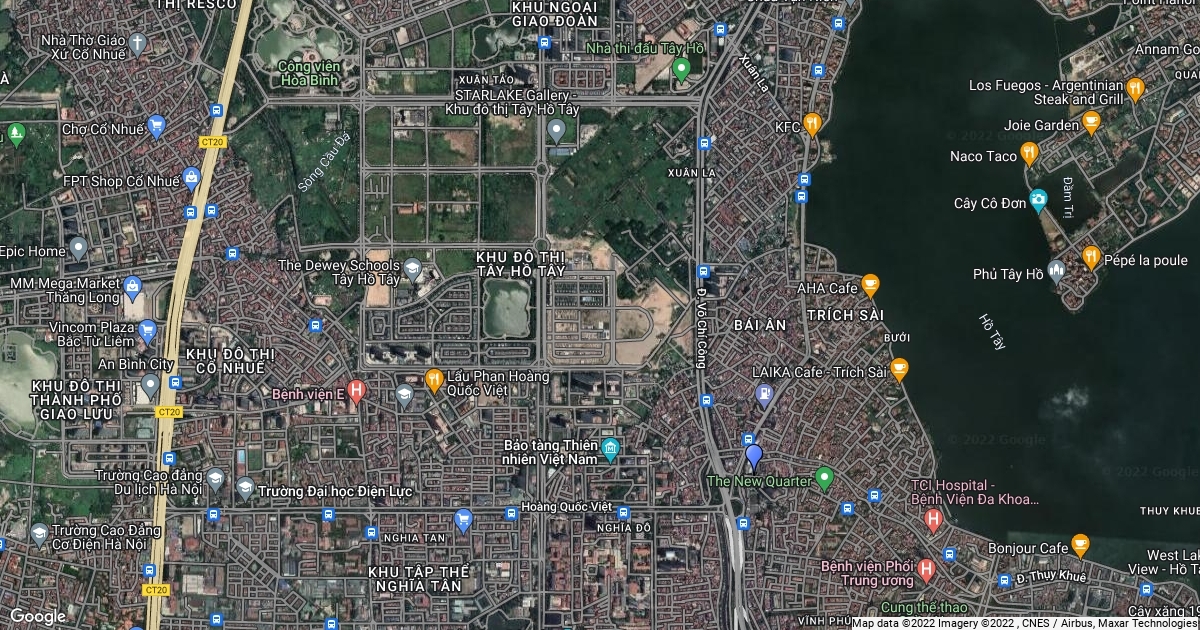
Task: Click the BÁI ÂN neighborhood label
Action: pyautogui.click(x=760, y=325)
